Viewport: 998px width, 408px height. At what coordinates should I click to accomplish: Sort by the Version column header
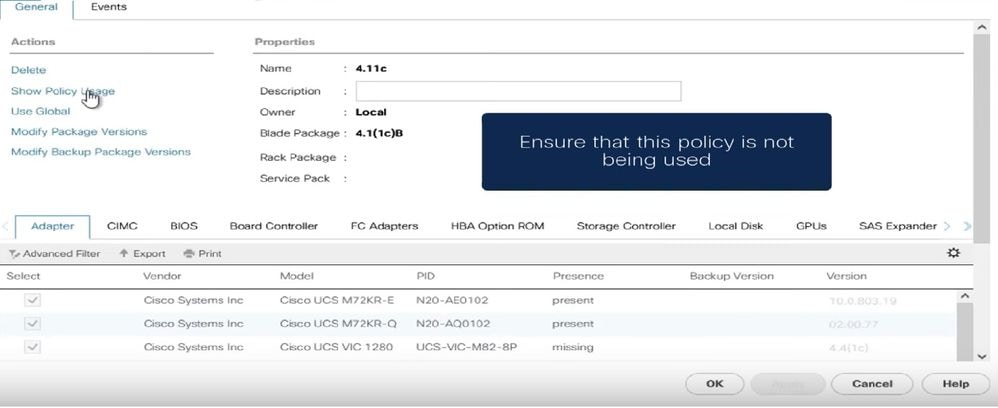pos(847,276)
